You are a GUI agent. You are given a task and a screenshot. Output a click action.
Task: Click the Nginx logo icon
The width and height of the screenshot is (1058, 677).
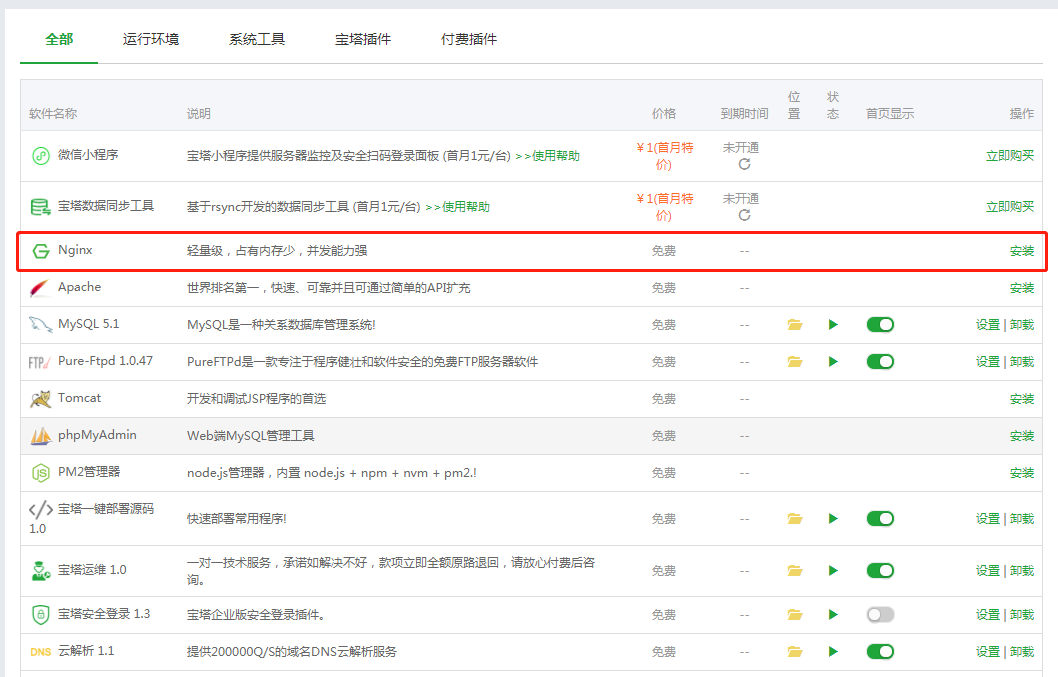(41, 251)
